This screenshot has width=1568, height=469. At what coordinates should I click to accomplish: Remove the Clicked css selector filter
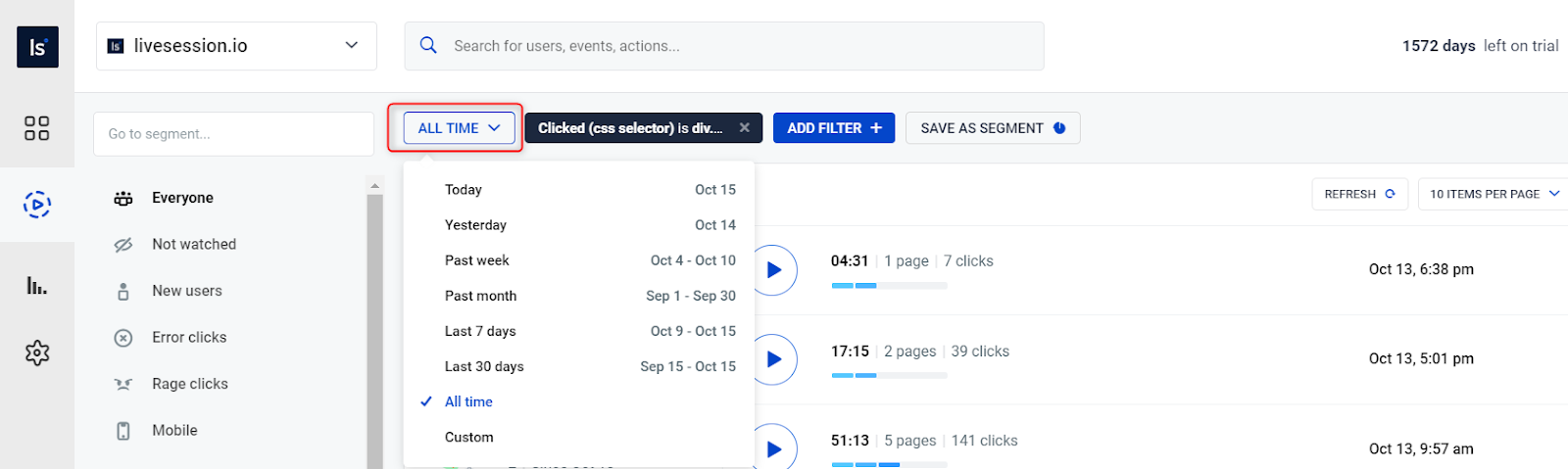click(744, 127)
